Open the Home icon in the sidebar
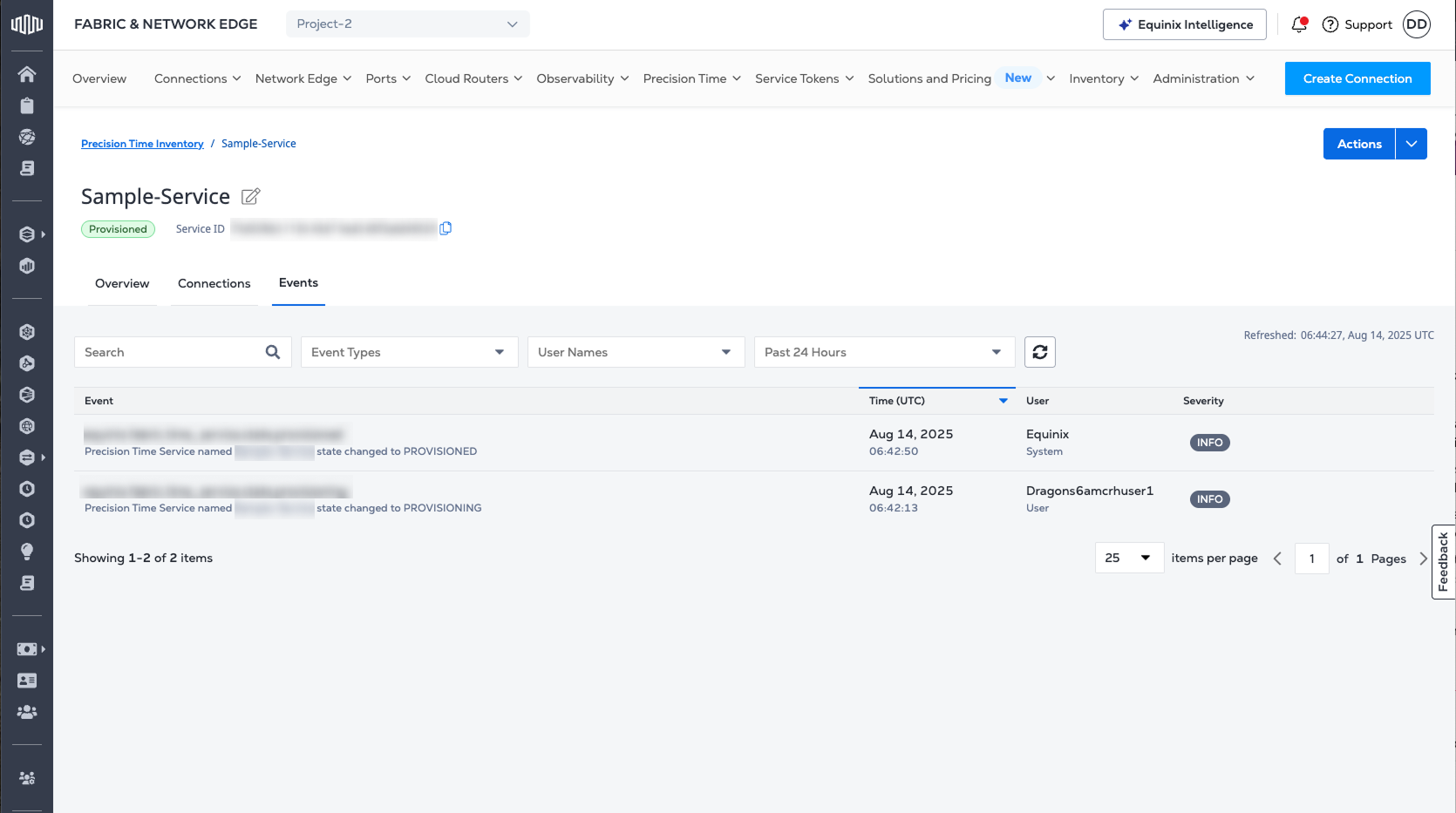 (27, 74)
